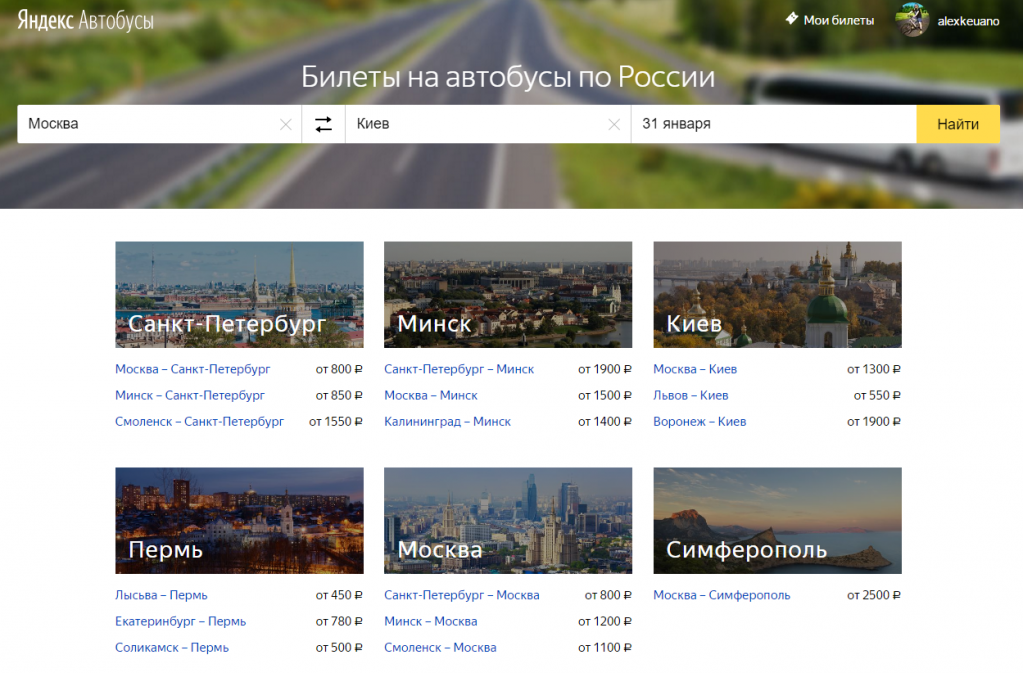Image resolution: width=1023 pixels, height=673 pixels.
Task: Open the Санкт-Петербург city photo card
Action: point(239,294)
